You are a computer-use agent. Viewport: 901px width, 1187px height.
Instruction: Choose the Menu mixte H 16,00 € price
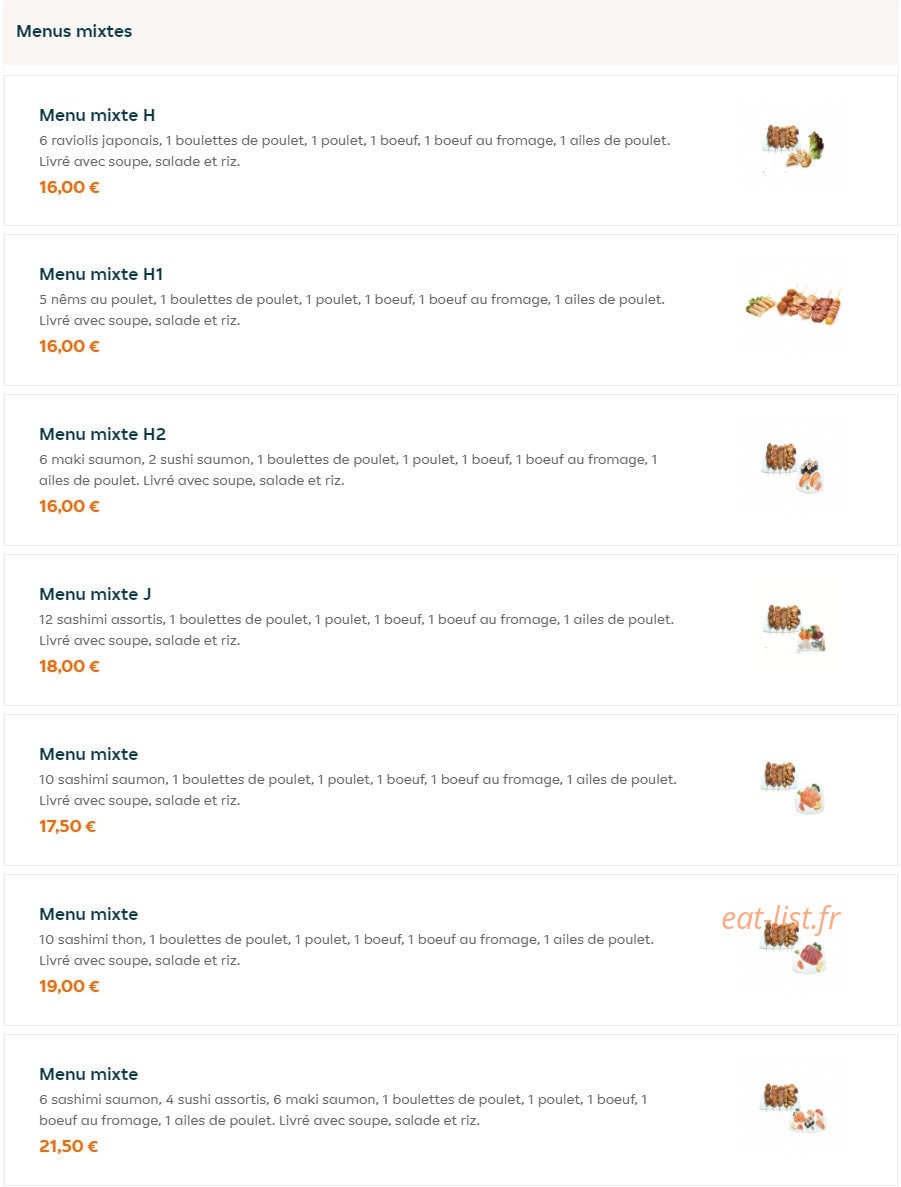point(69,187)
